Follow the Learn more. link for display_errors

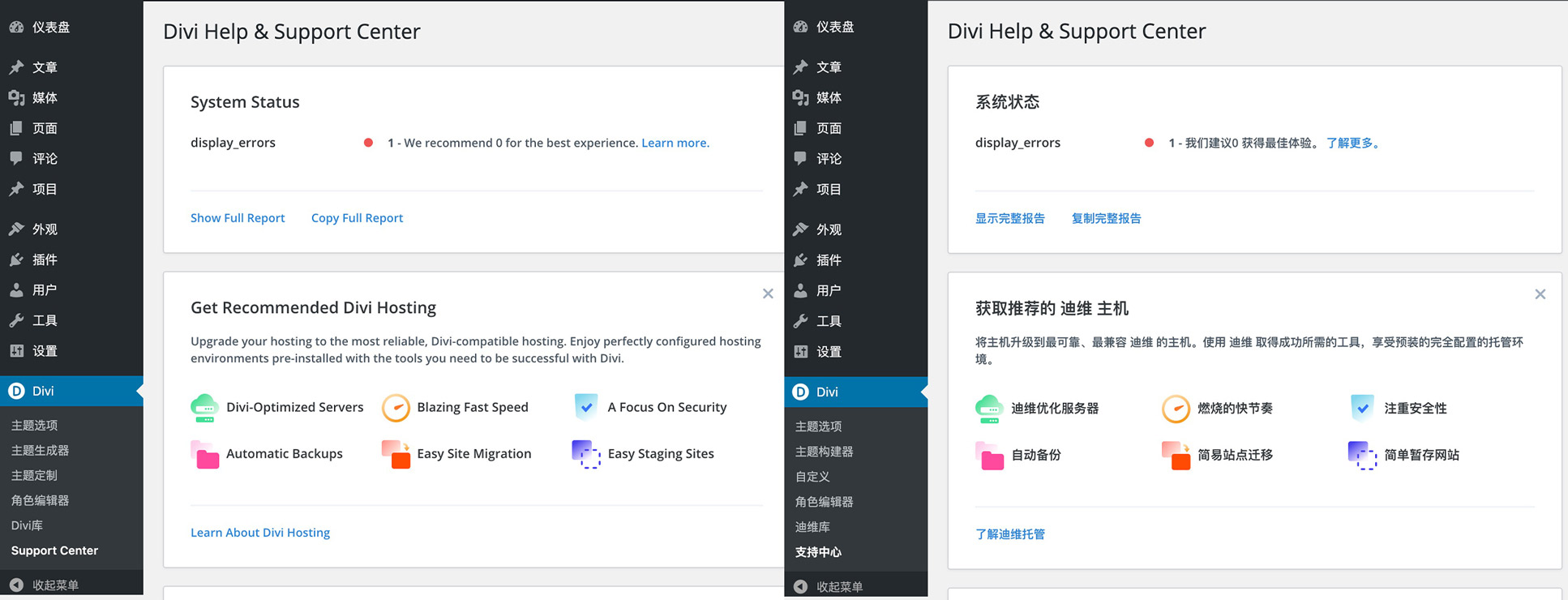[675, 143]
